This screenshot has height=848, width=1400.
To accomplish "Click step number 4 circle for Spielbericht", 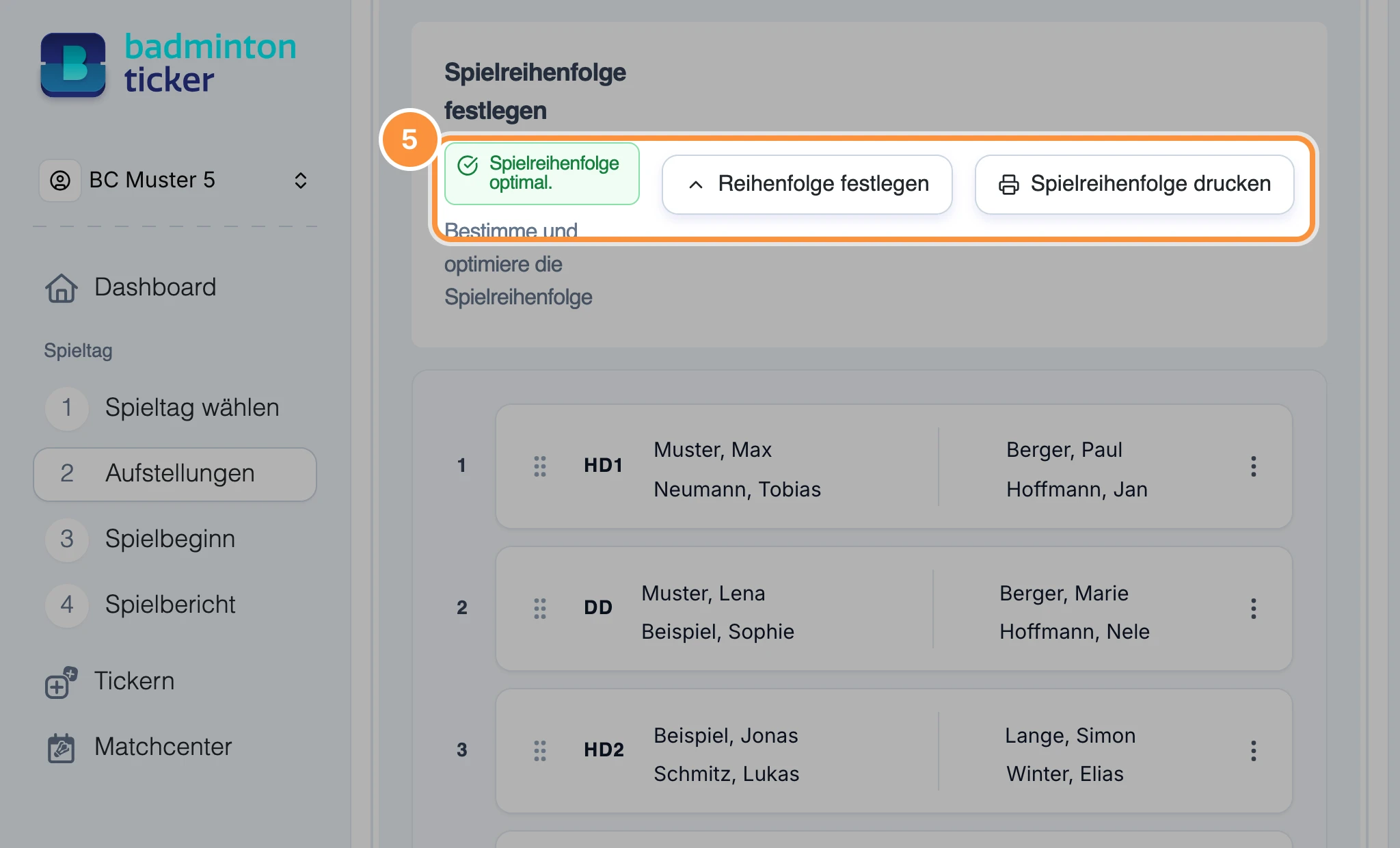I will click(67, 605).
